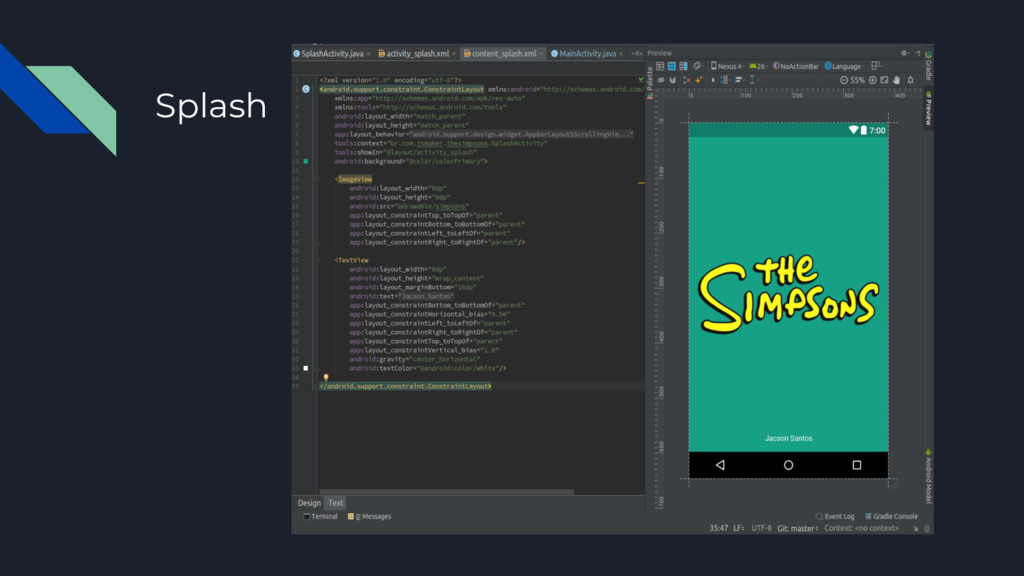The image size is (1024, 576).
Task: Open the Gradle side panel
Action: 929,65
